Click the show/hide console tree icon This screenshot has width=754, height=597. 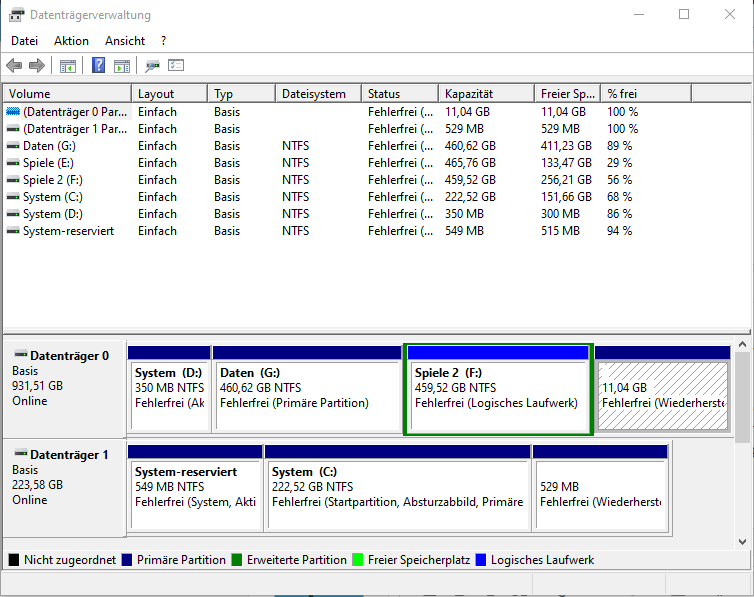point(68,66)
